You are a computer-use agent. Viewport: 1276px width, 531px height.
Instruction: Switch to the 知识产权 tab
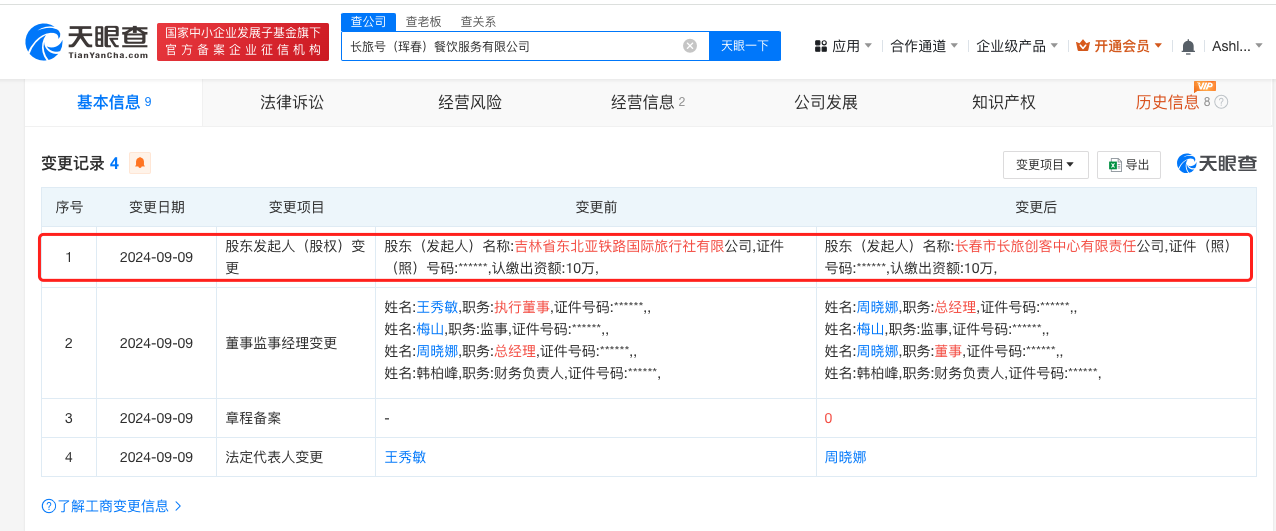(1004, 102)
